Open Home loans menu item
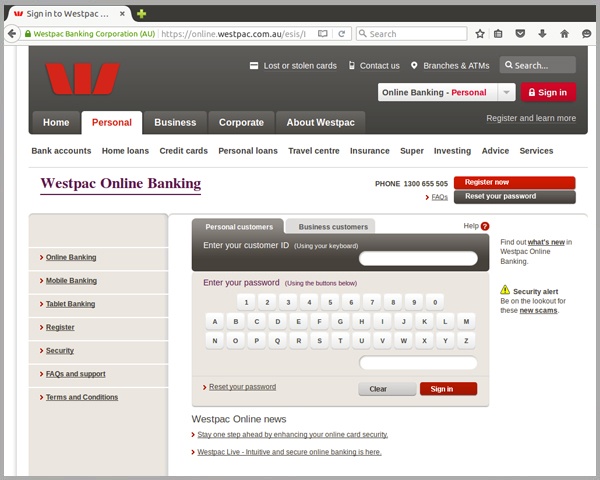Image resolution: width=600 pixels, height=480 pixels. pos(125,151)
